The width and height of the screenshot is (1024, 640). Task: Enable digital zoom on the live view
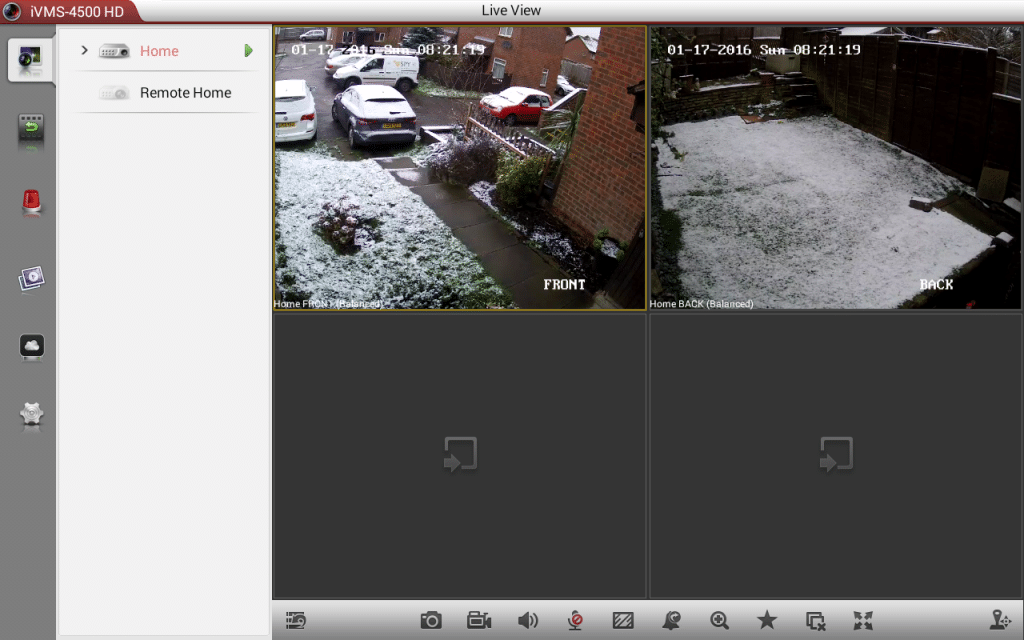click(x=718, y=620)
